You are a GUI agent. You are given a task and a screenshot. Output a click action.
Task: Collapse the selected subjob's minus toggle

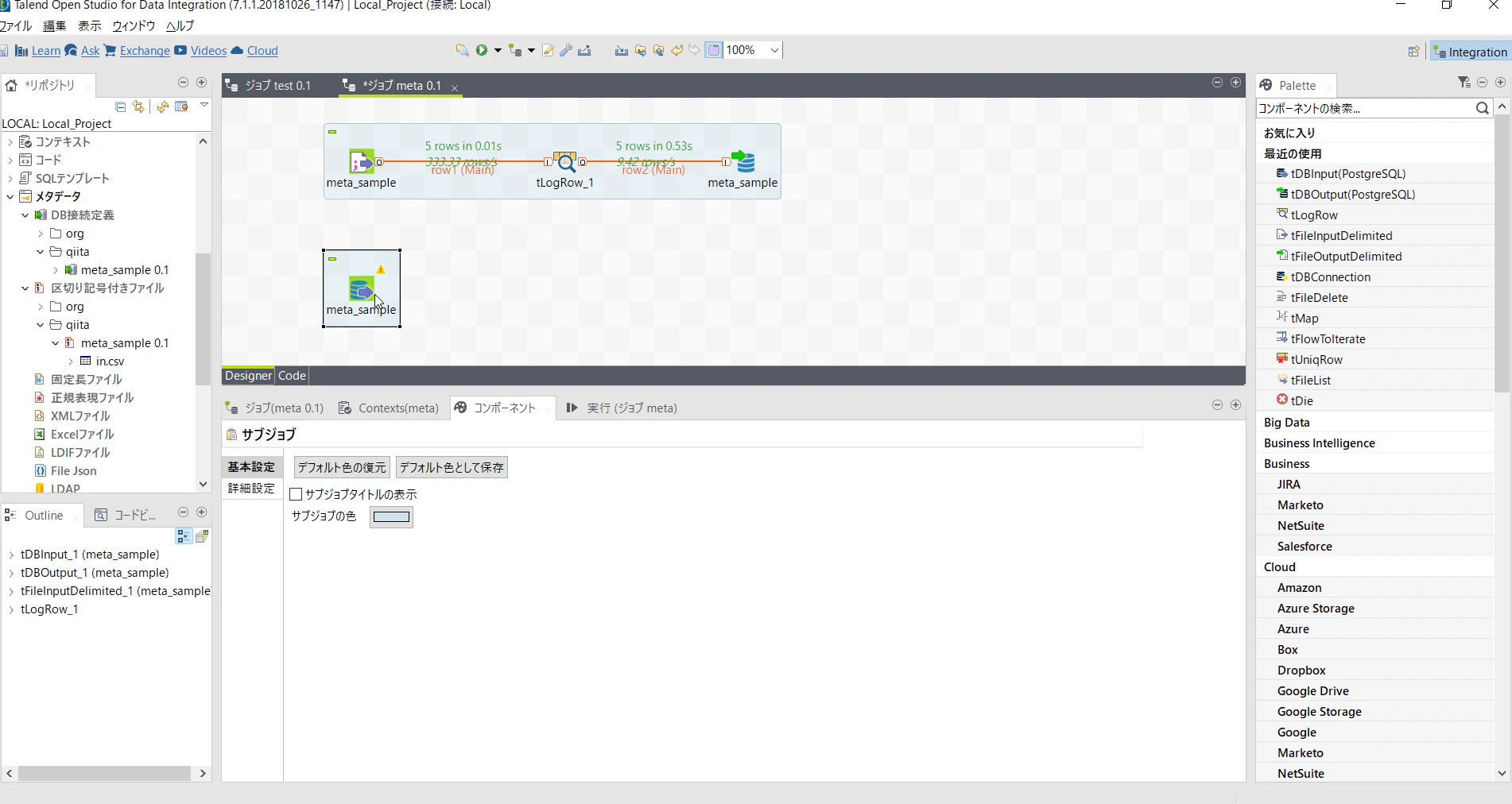(332, 259)
